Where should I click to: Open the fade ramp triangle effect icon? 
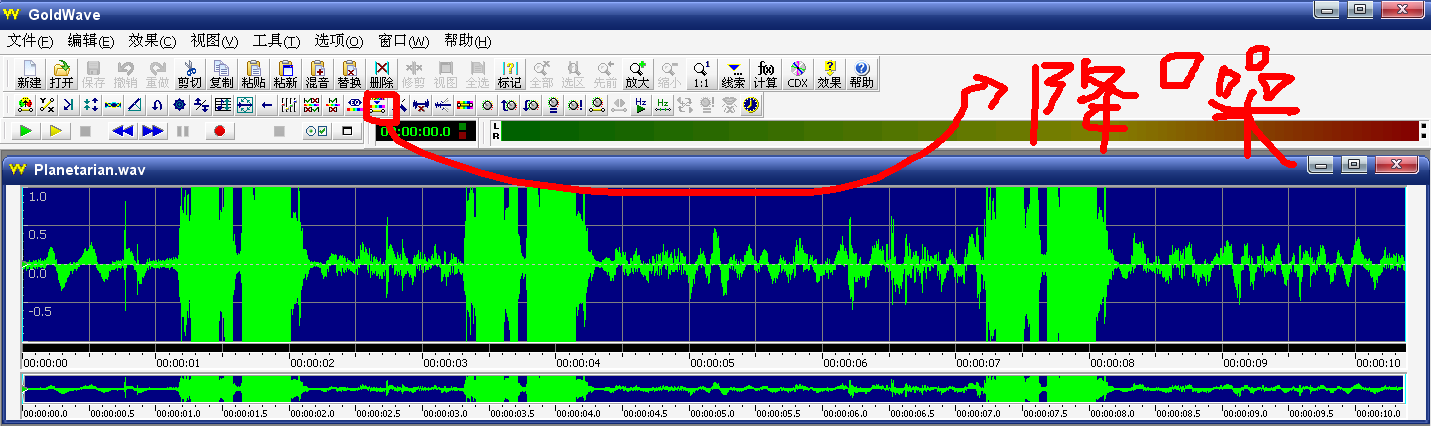pyautogui.click(x=135, y=104)
